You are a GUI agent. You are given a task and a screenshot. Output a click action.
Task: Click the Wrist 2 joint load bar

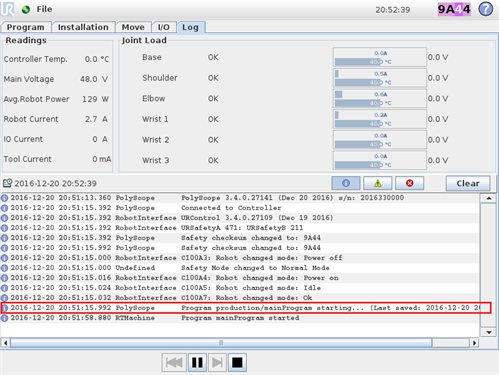coord(380,140)
